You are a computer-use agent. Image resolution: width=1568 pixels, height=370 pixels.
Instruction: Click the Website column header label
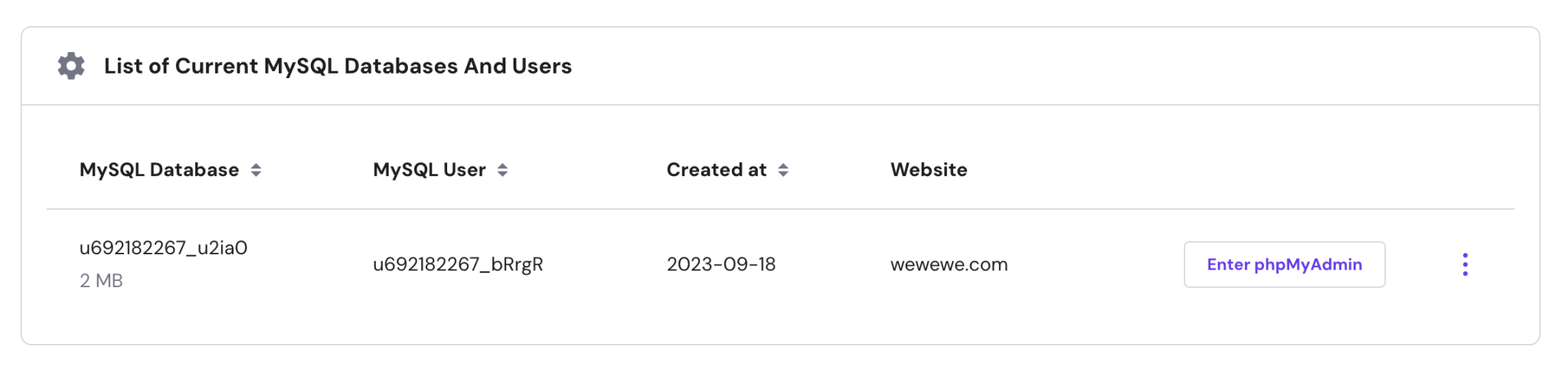[x=929, y=170]
